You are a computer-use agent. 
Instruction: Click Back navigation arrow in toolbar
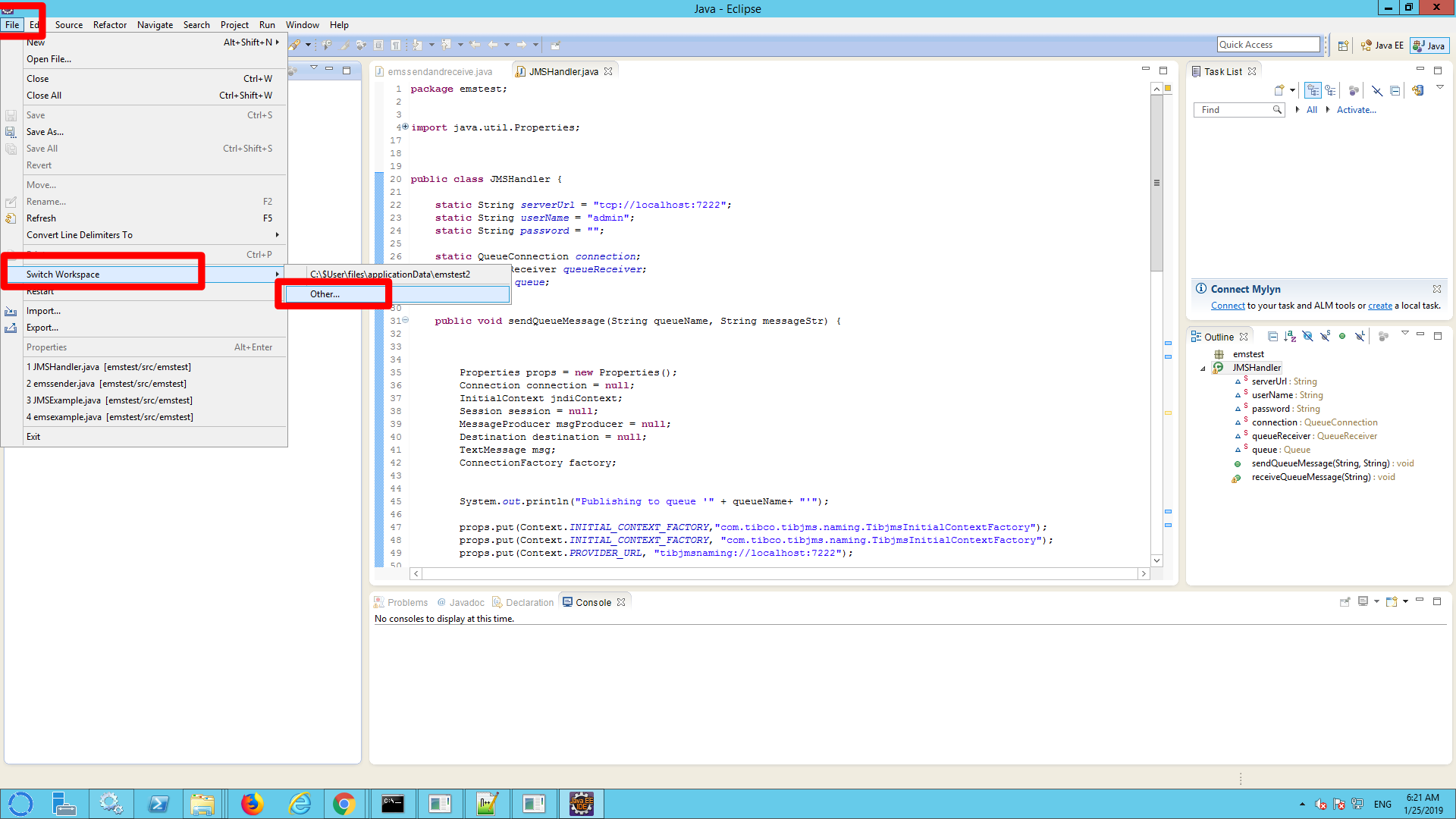point(493,45)
